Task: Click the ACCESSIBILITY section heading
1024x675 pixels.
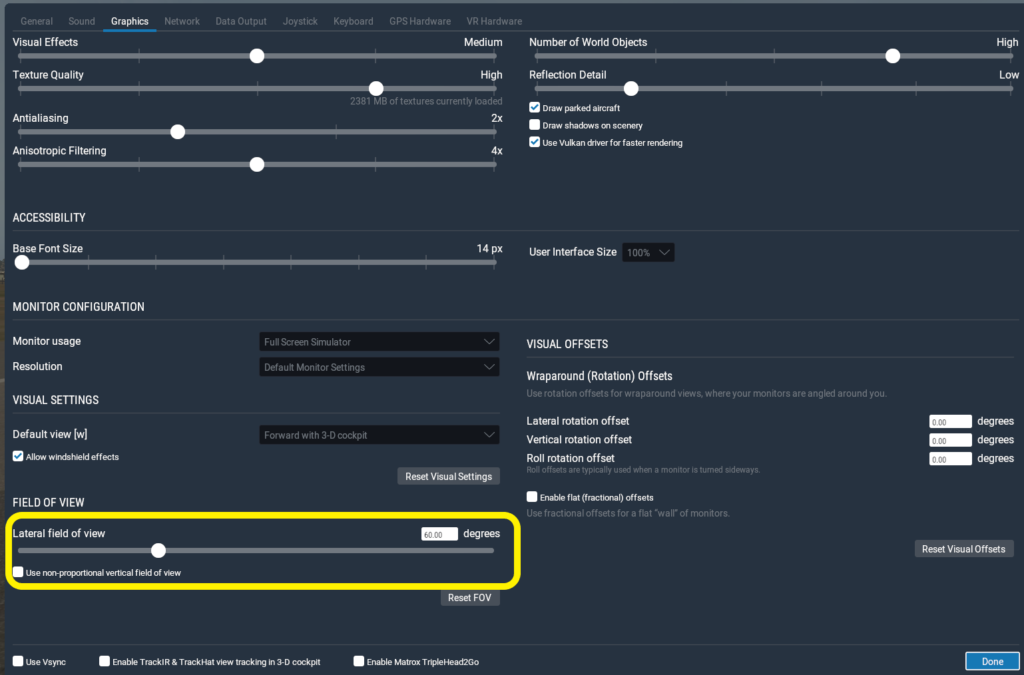Action: pos(49,217)
